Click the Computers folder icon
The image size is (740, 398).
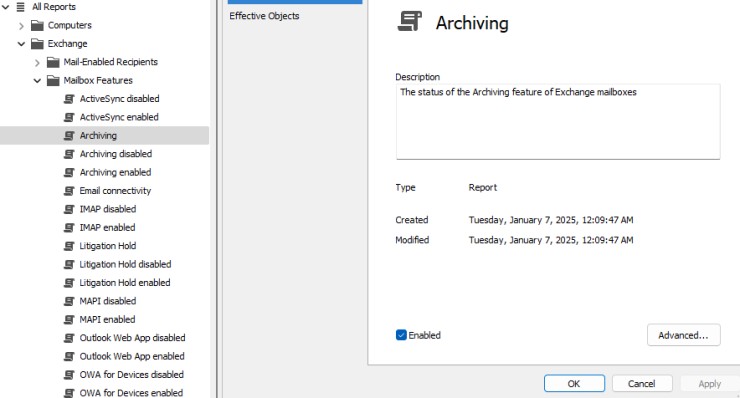pyautogui.click(x=37, y=25)
